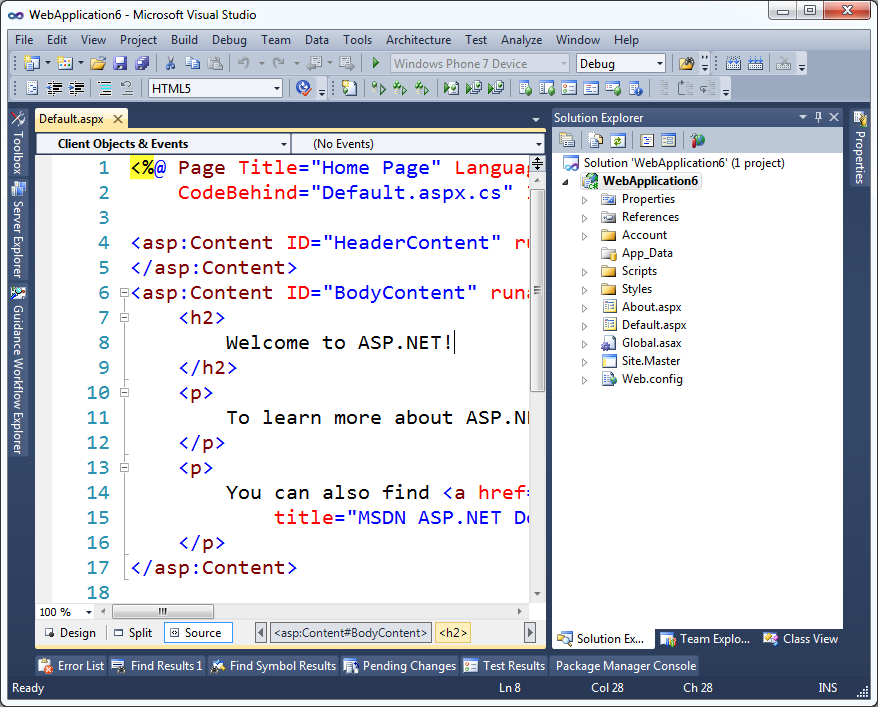Click the Save All icon
Viewport: 878px width, 707px height.
point(142,63)
